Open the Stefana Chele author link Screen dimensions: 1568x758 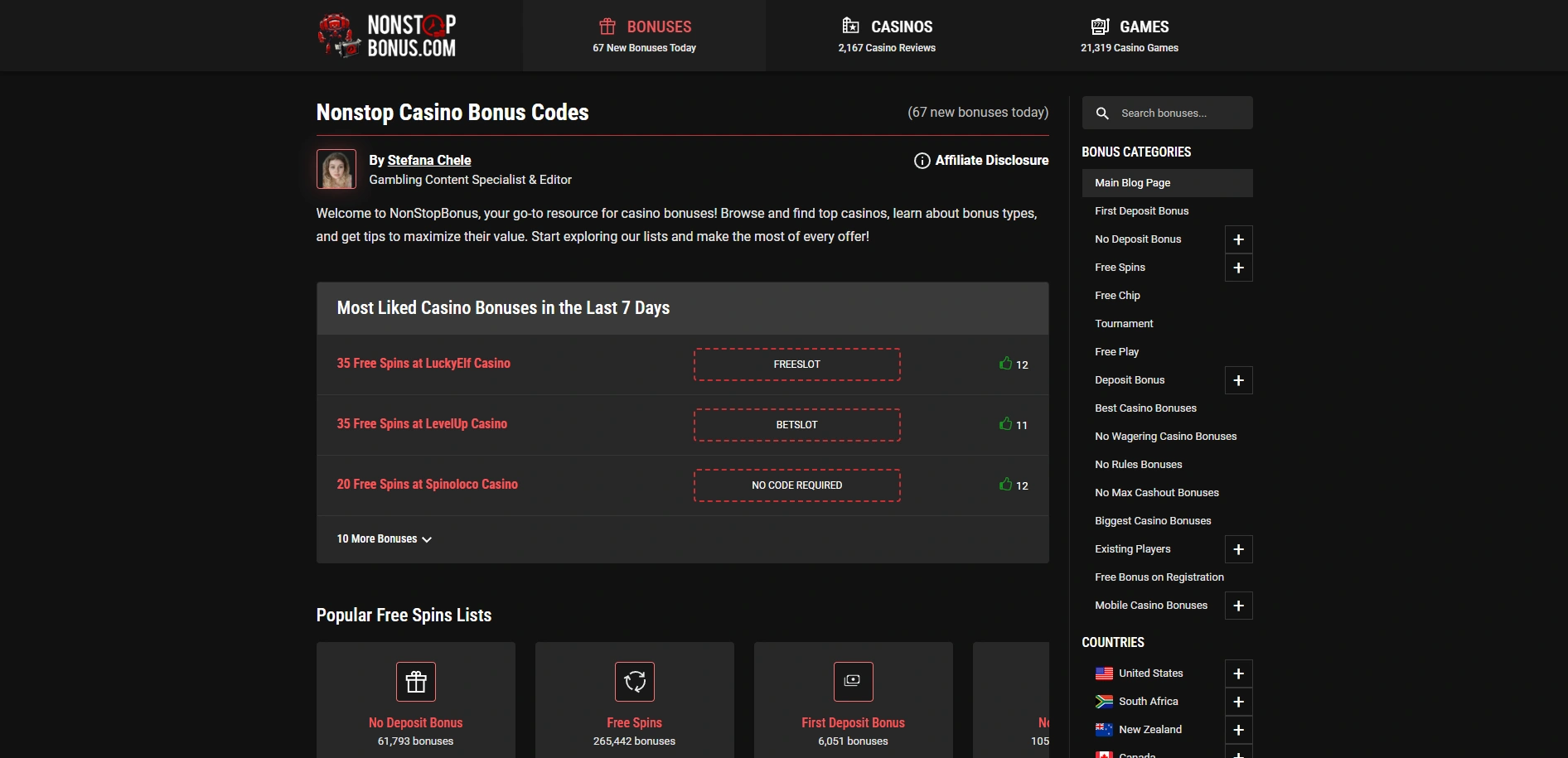[429, 161]
